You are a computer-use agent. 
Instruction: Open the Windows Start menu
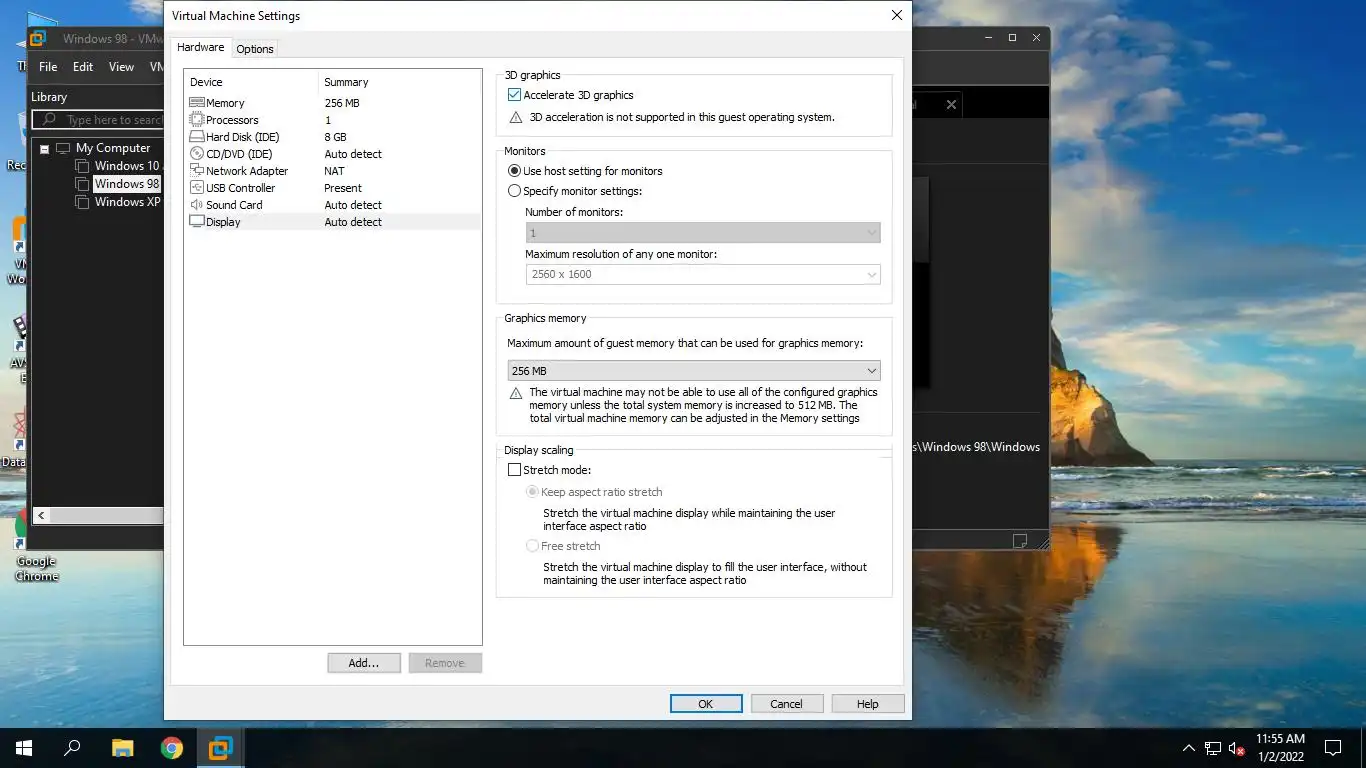tap(24, 748)
